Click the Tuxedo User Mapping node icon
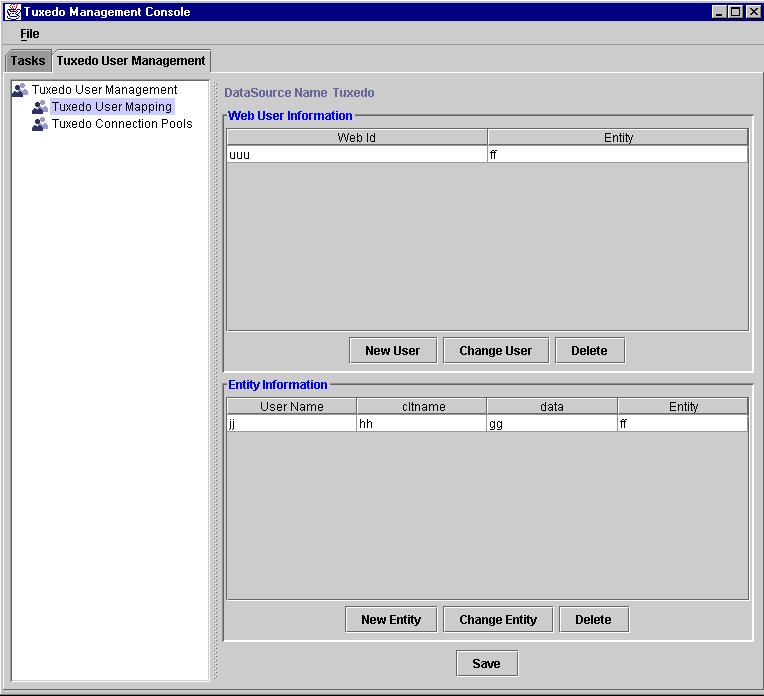This screenshot has height=696, width=764. coord(40,107)
